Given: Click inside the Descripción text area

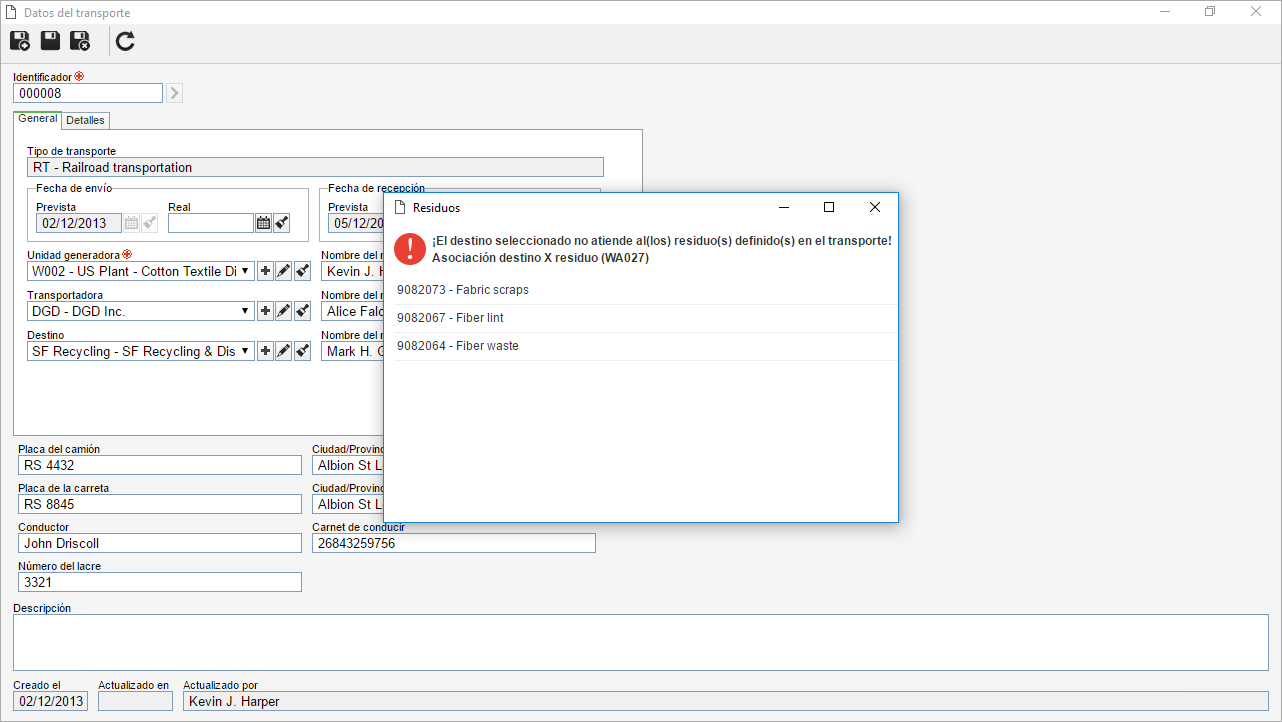Looking at the screenshot, I should point(640,642).
